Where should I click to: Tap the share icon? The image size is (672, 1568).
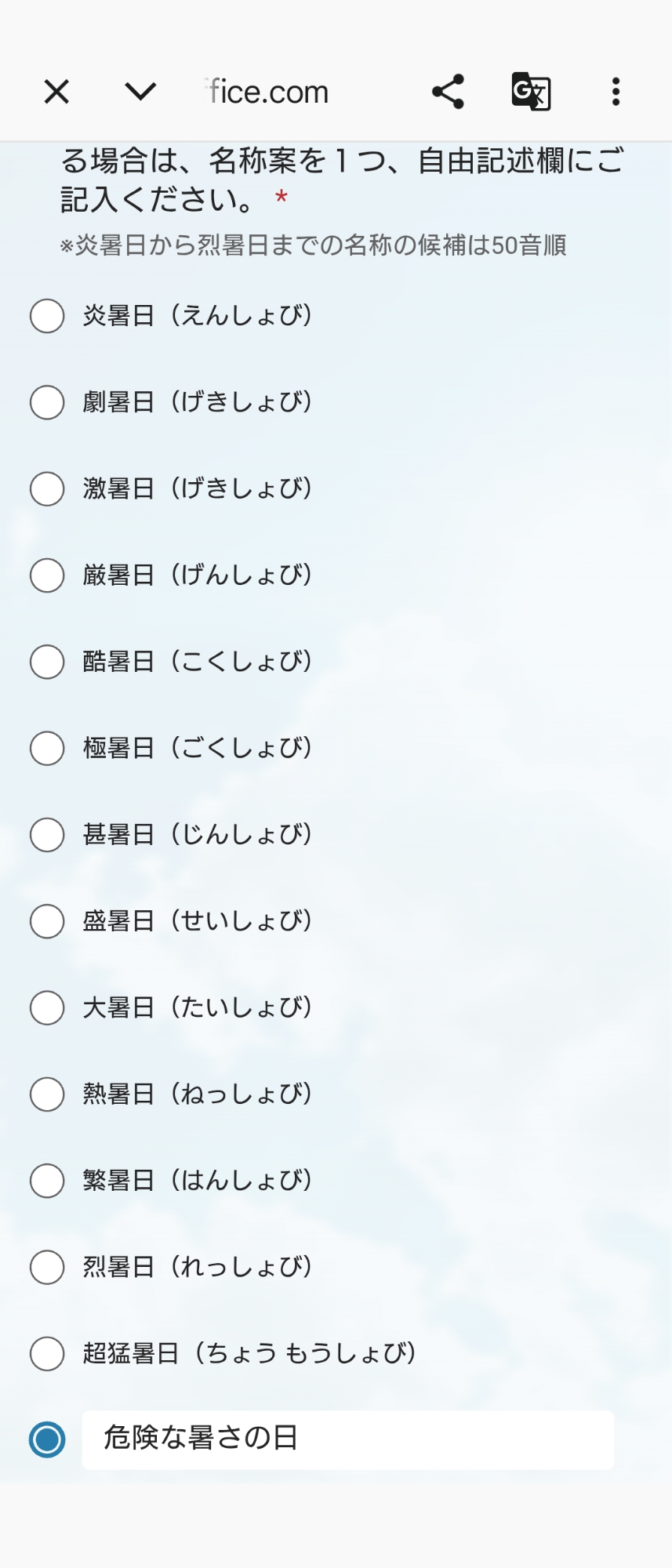[x=448, y=92]
